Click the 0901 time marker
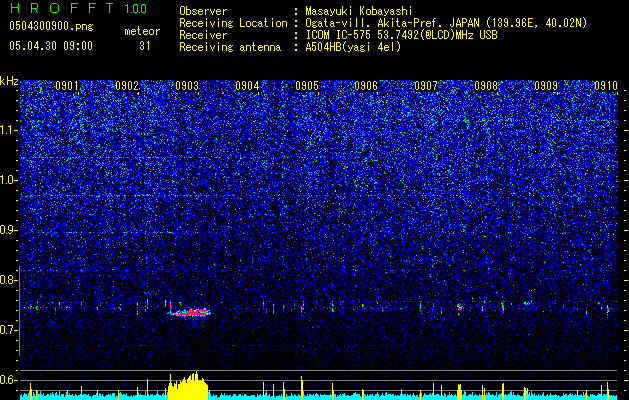This screenshot has height=400, width=629. (67, 86)
